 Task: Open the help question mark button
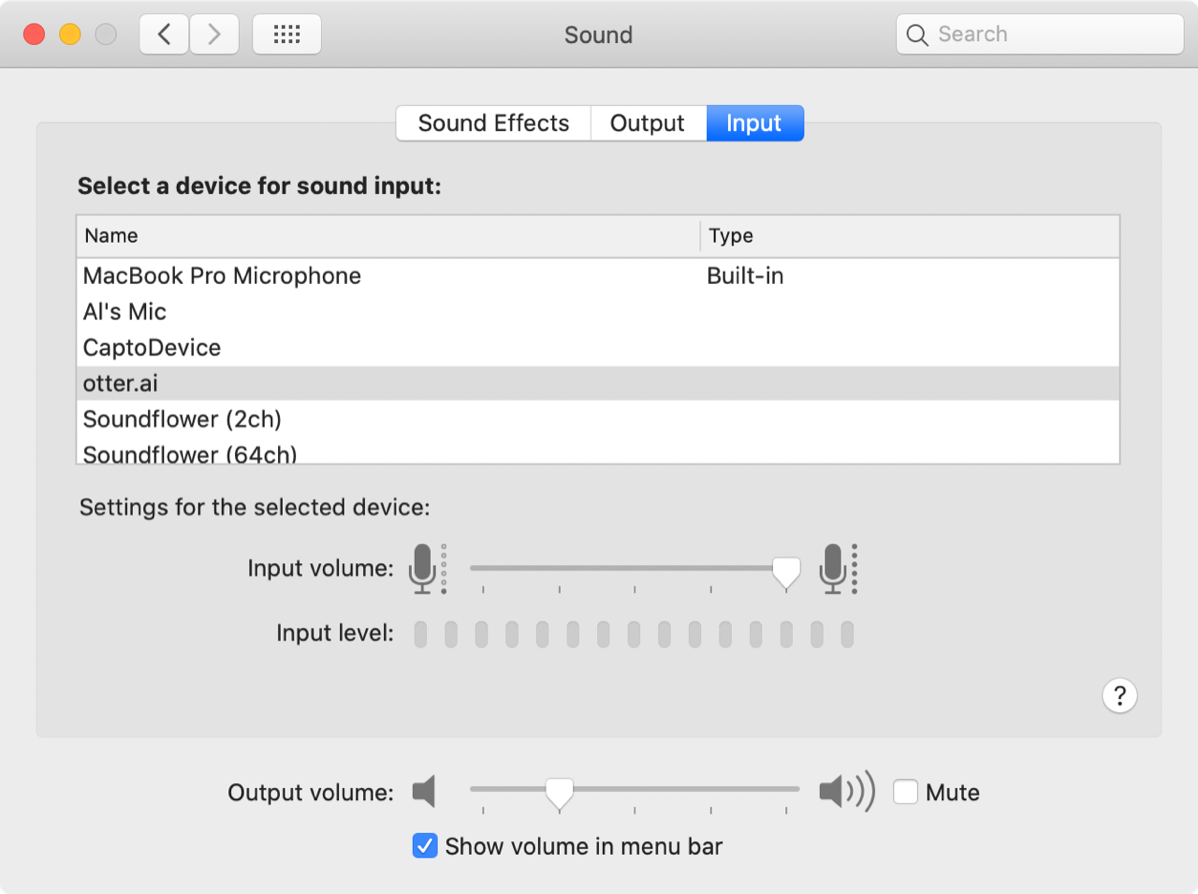pyautogui.click(x=1119, y=696)
